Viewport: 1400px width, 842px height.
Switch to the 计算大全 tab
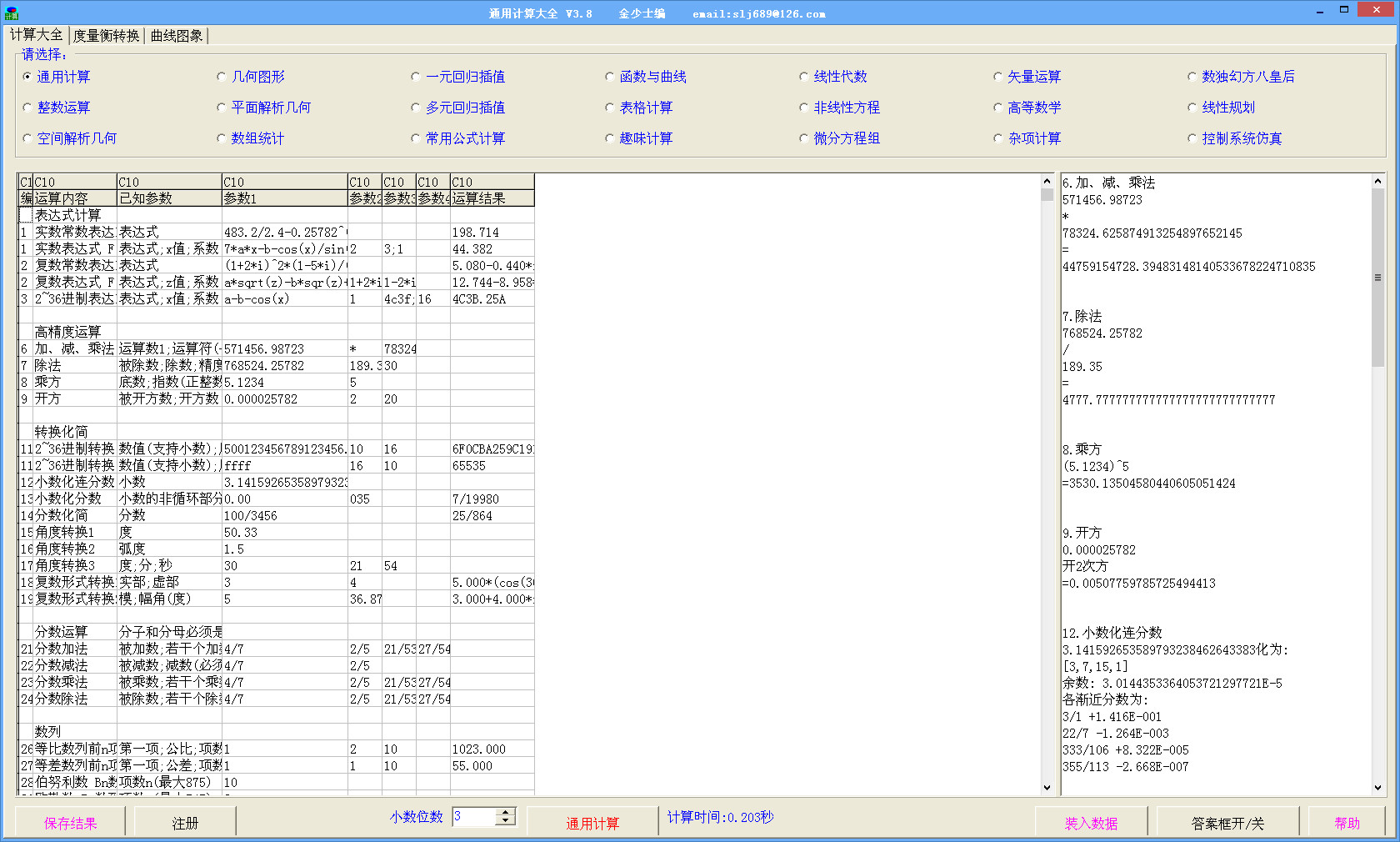pyautogui.click(x=36, y=35)
